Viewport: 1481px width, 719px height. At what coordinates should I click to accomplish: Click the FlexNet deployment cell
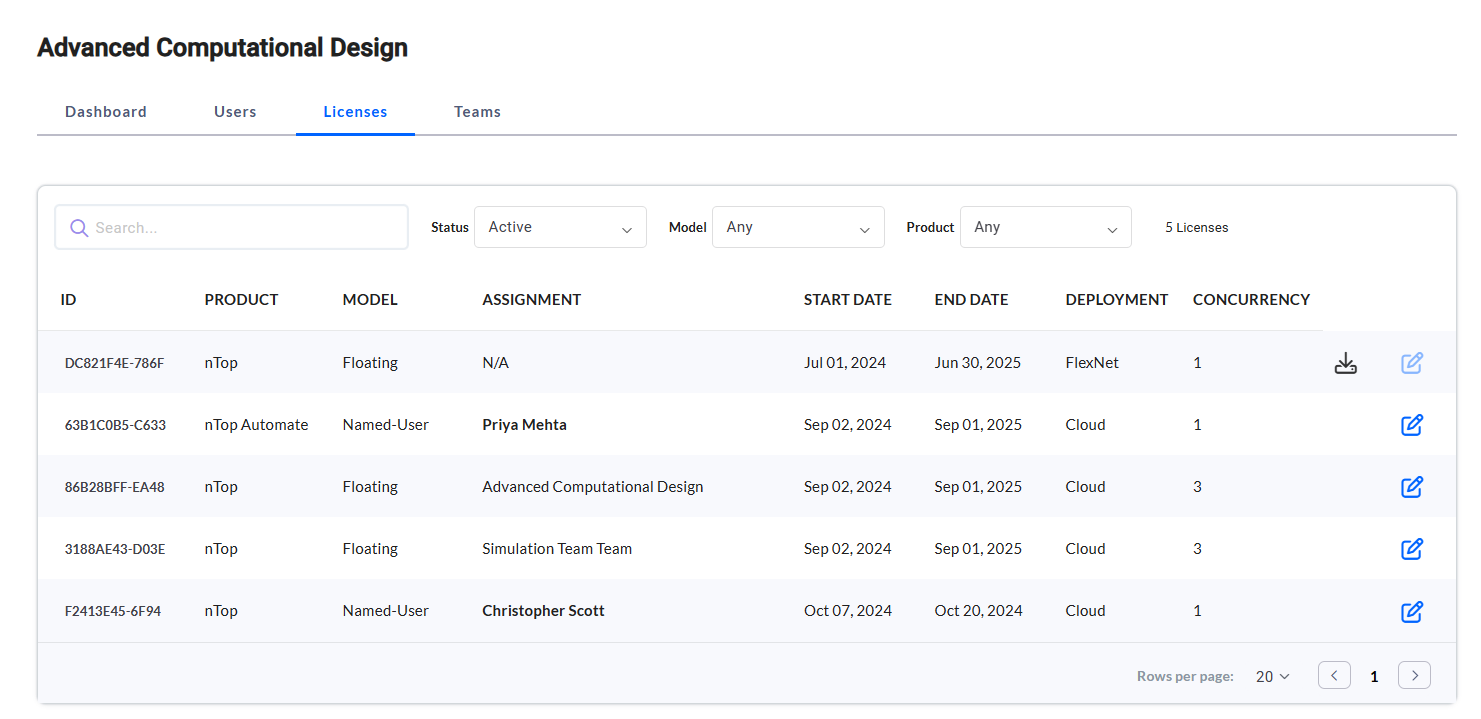[x=1092, y=363]
